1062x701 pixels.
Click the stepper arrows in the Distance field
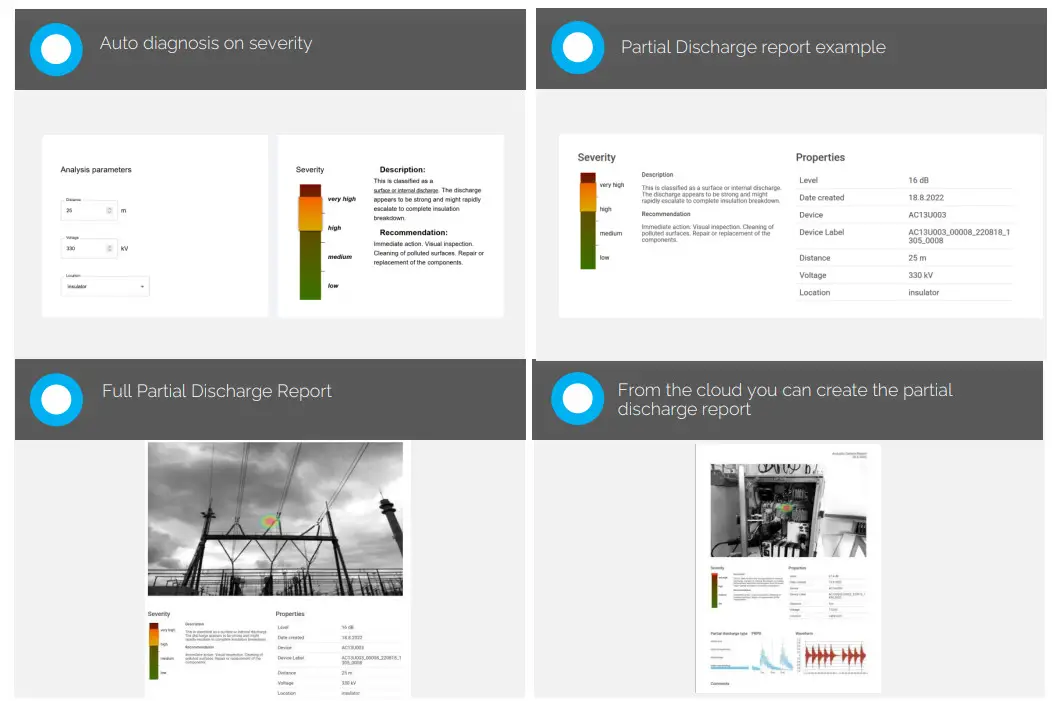pos(109,211)
